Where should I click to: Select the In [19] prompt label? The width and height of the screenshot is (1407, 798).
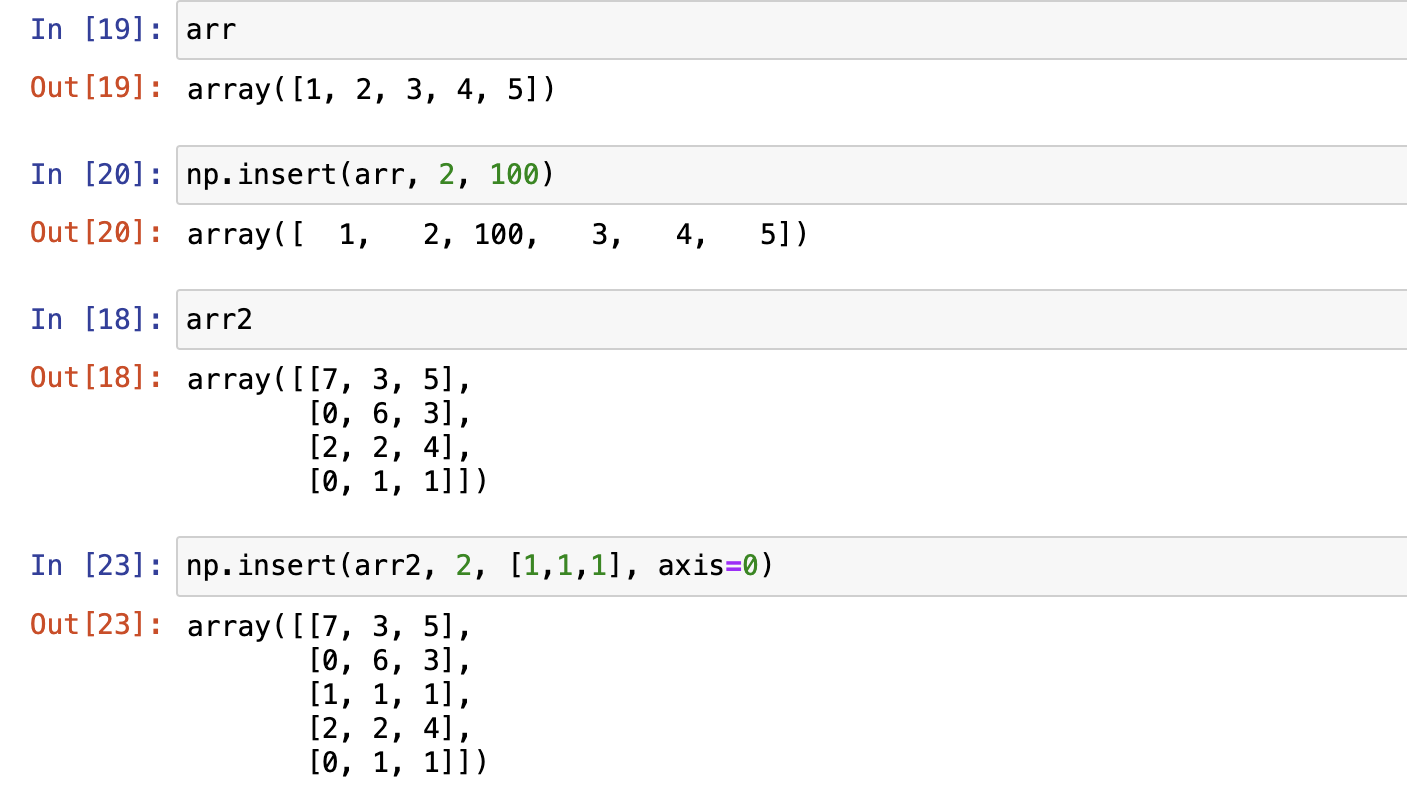point(95,30)
